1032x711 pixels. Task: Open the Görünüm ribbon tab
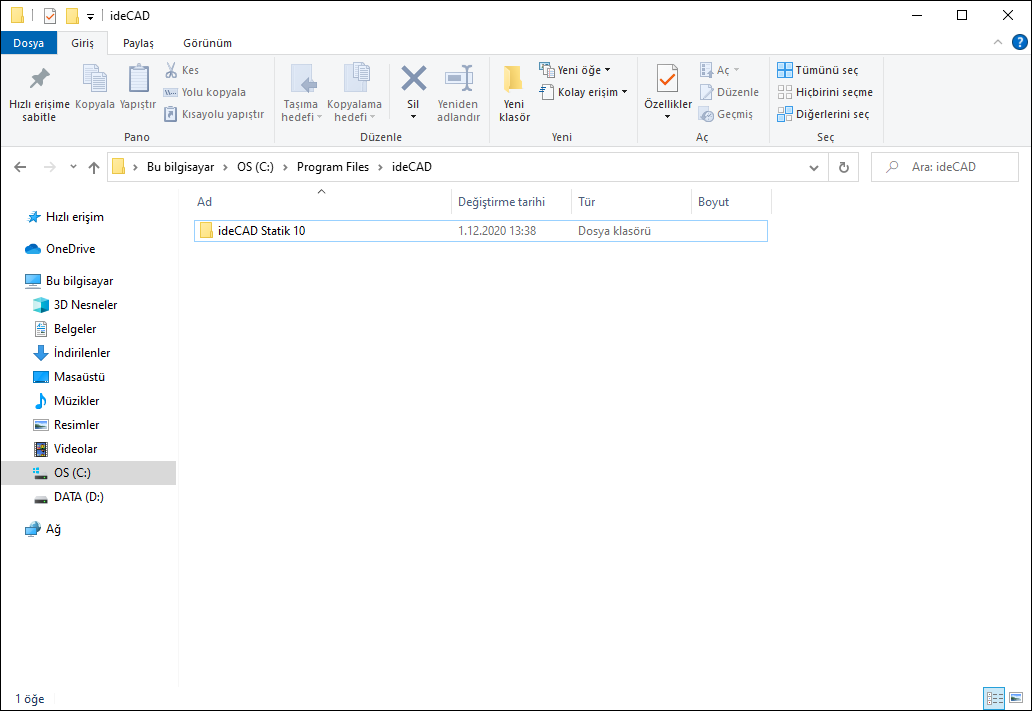[x=207, y=43]
